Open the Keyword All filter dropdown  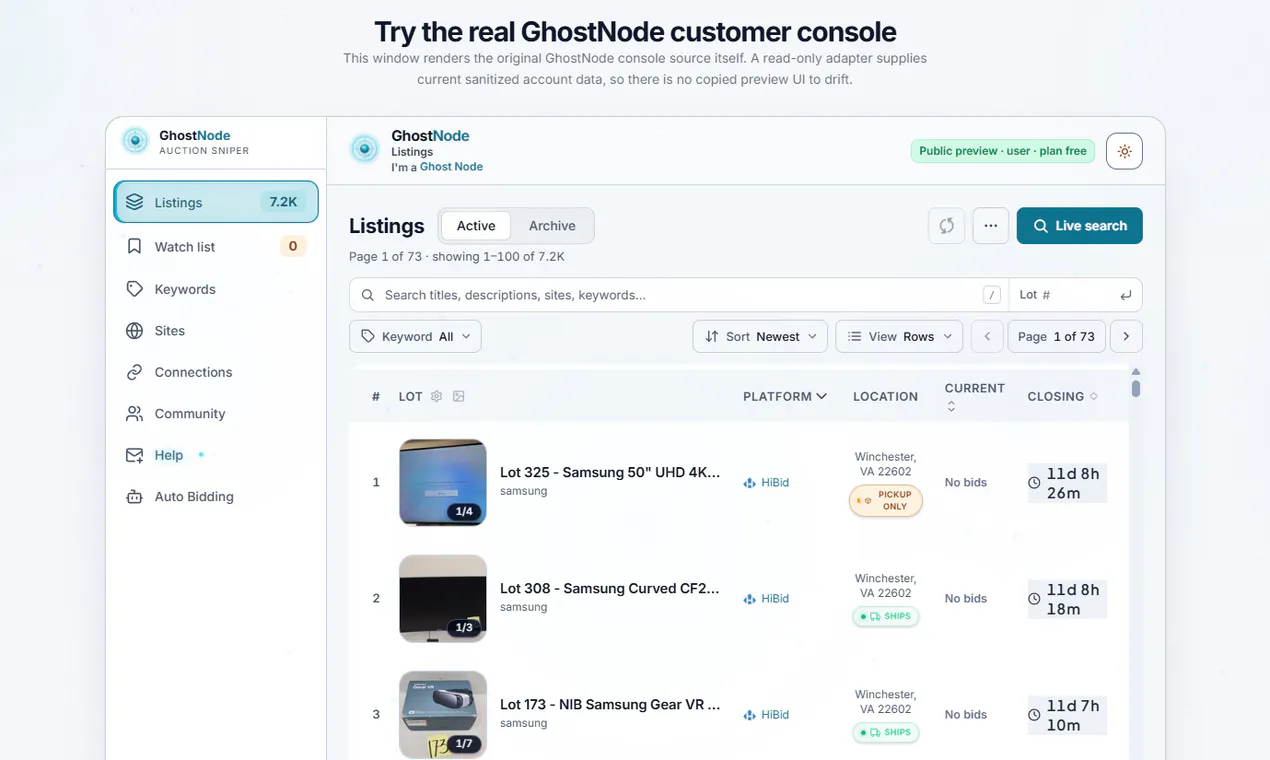point(415,336)
